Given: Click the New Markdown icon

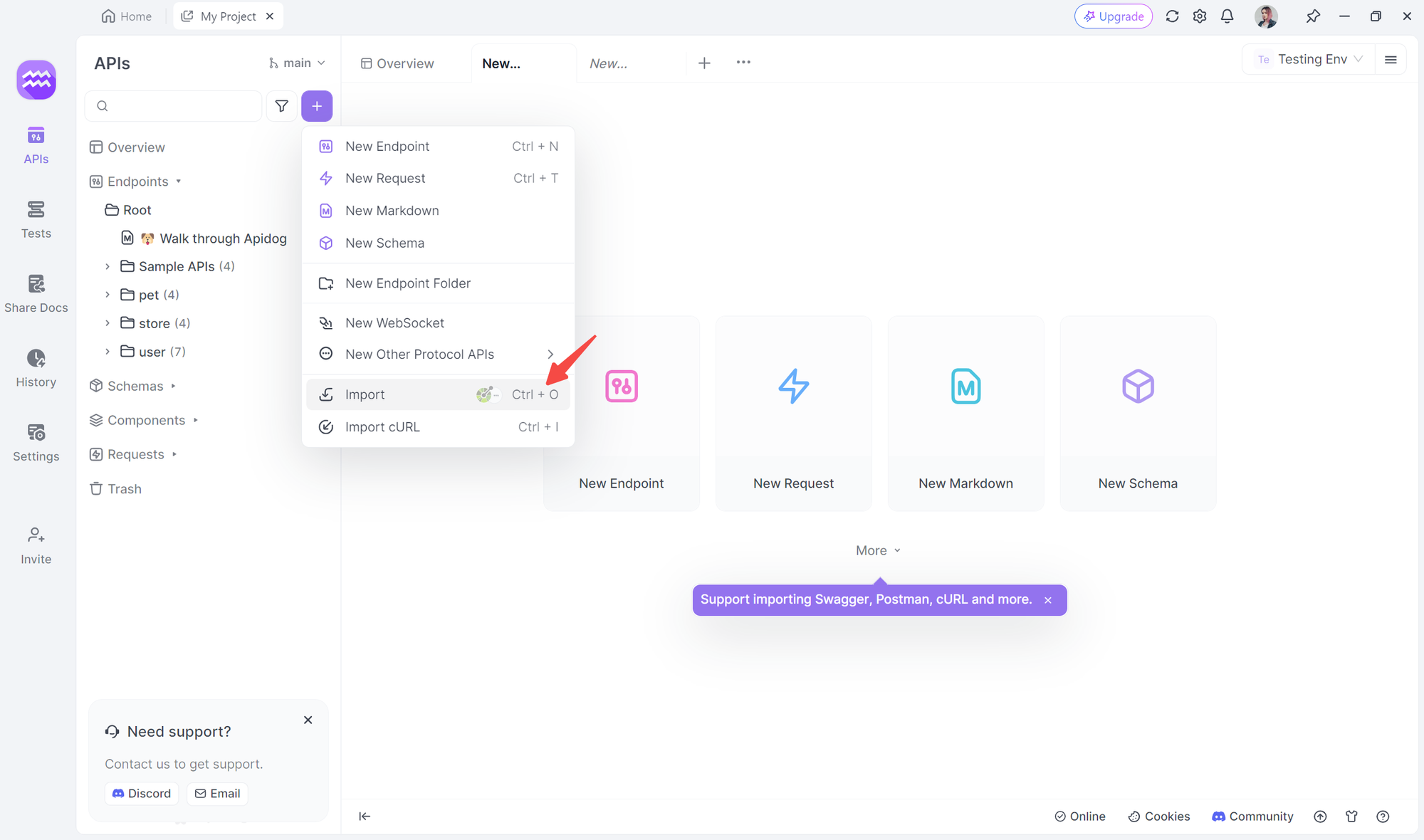Looking at the screenshot, I should pyautogui.click(x=965, y=387).
